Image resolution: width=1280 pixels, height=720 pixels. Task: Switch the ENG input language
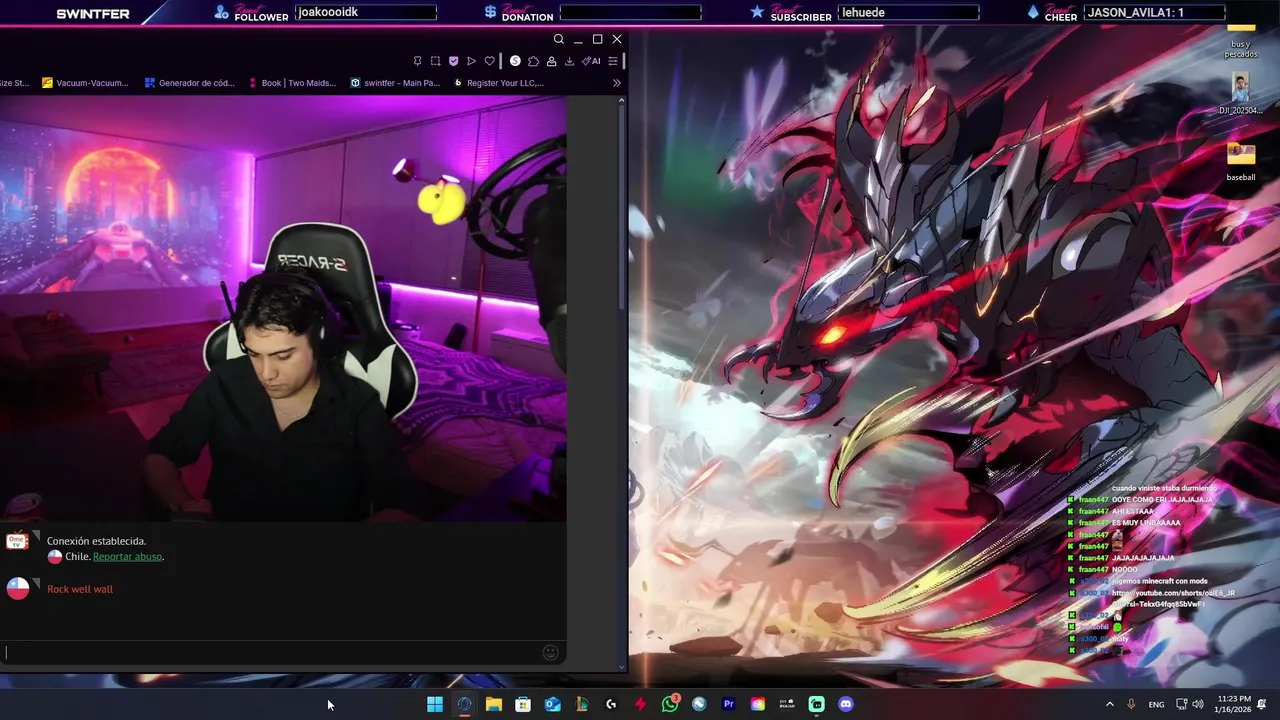click(x=1156, y=705)
